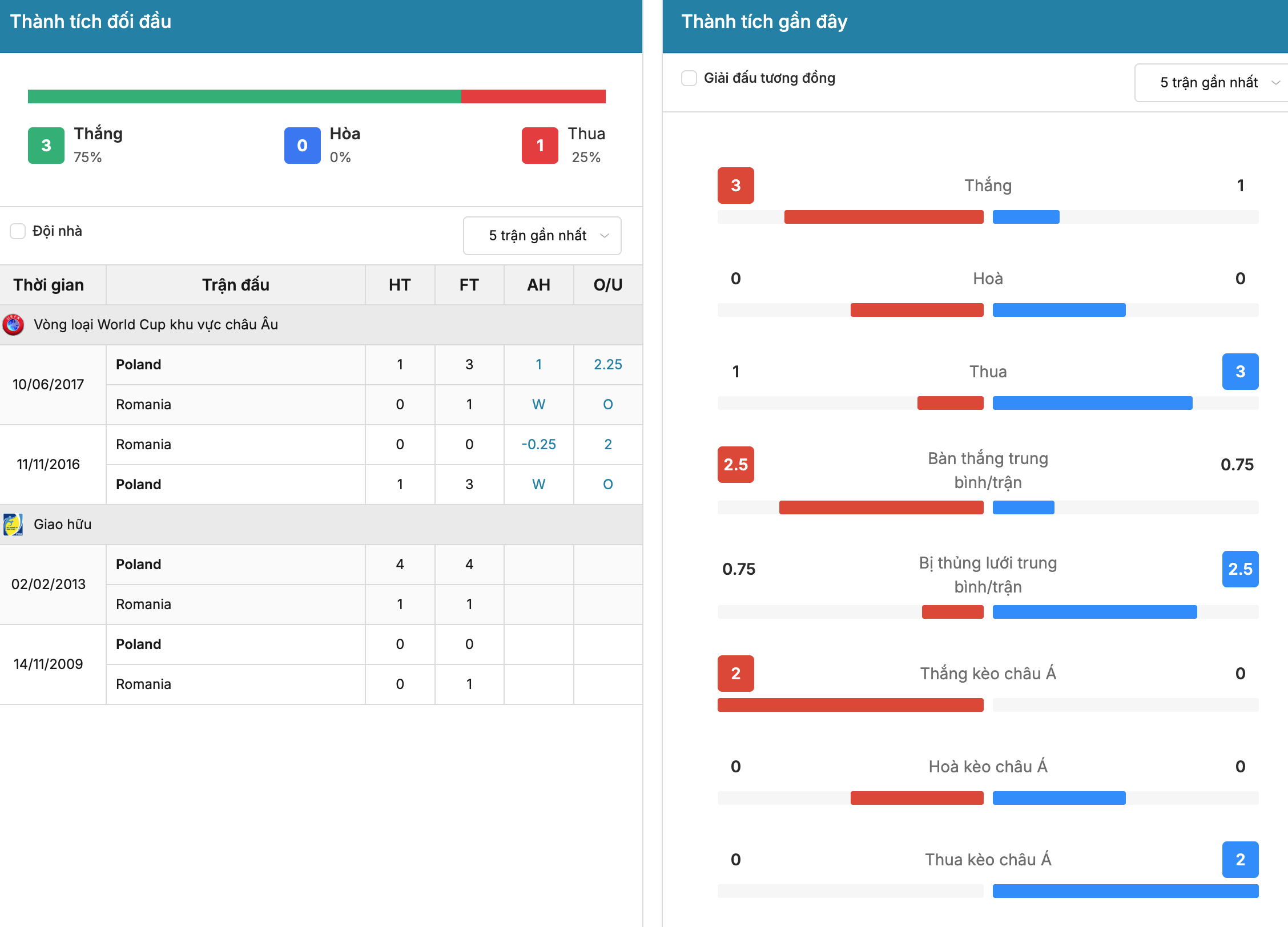Select Romania in the 10/06/2017 match
The height and width of the screenshot is (927, 1288).
pyautogui.click(x=143, y=404)
